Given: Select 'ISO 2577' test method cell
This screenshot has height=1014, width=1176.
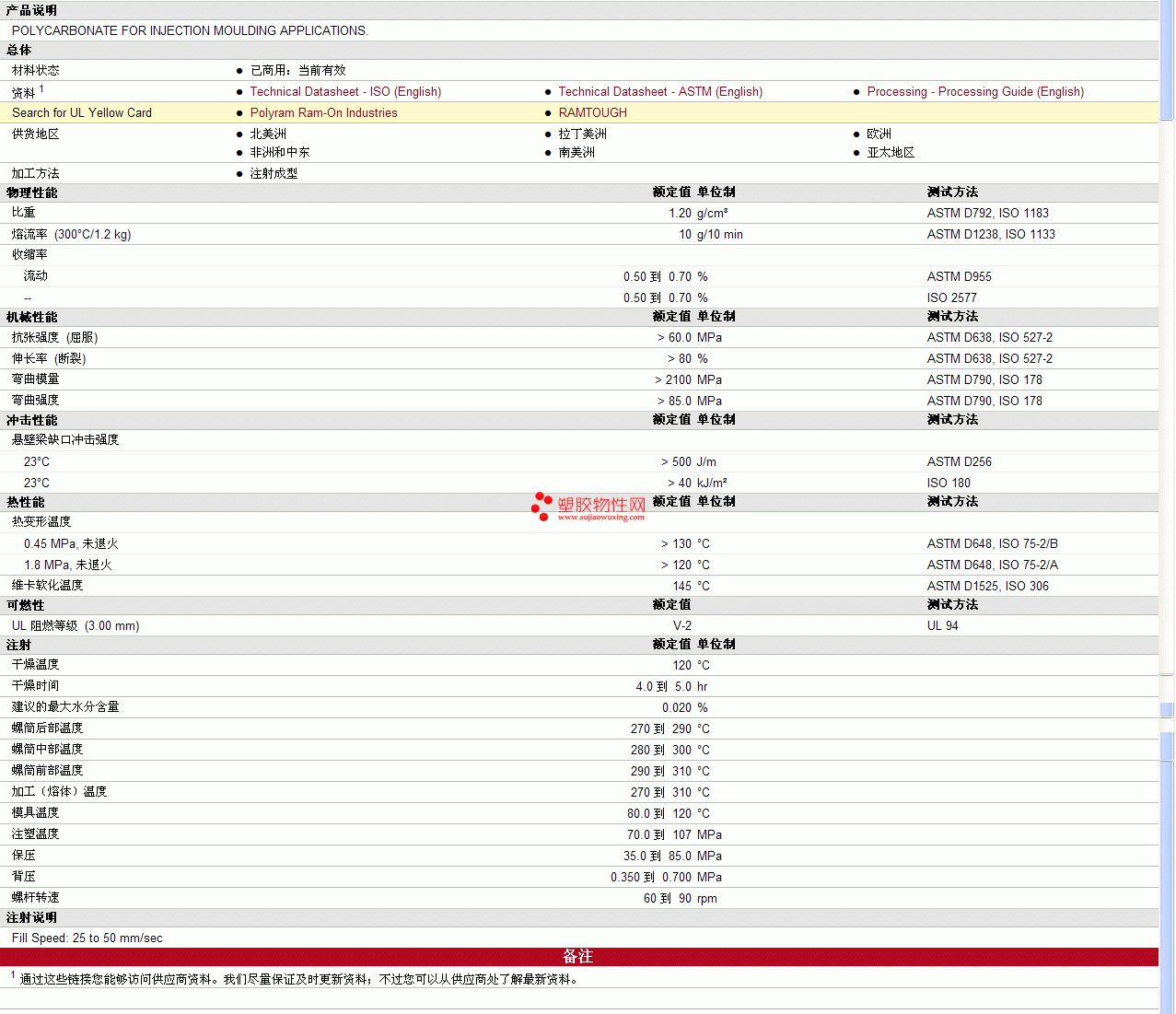Looking at the screenshot, I should point(952,298).
